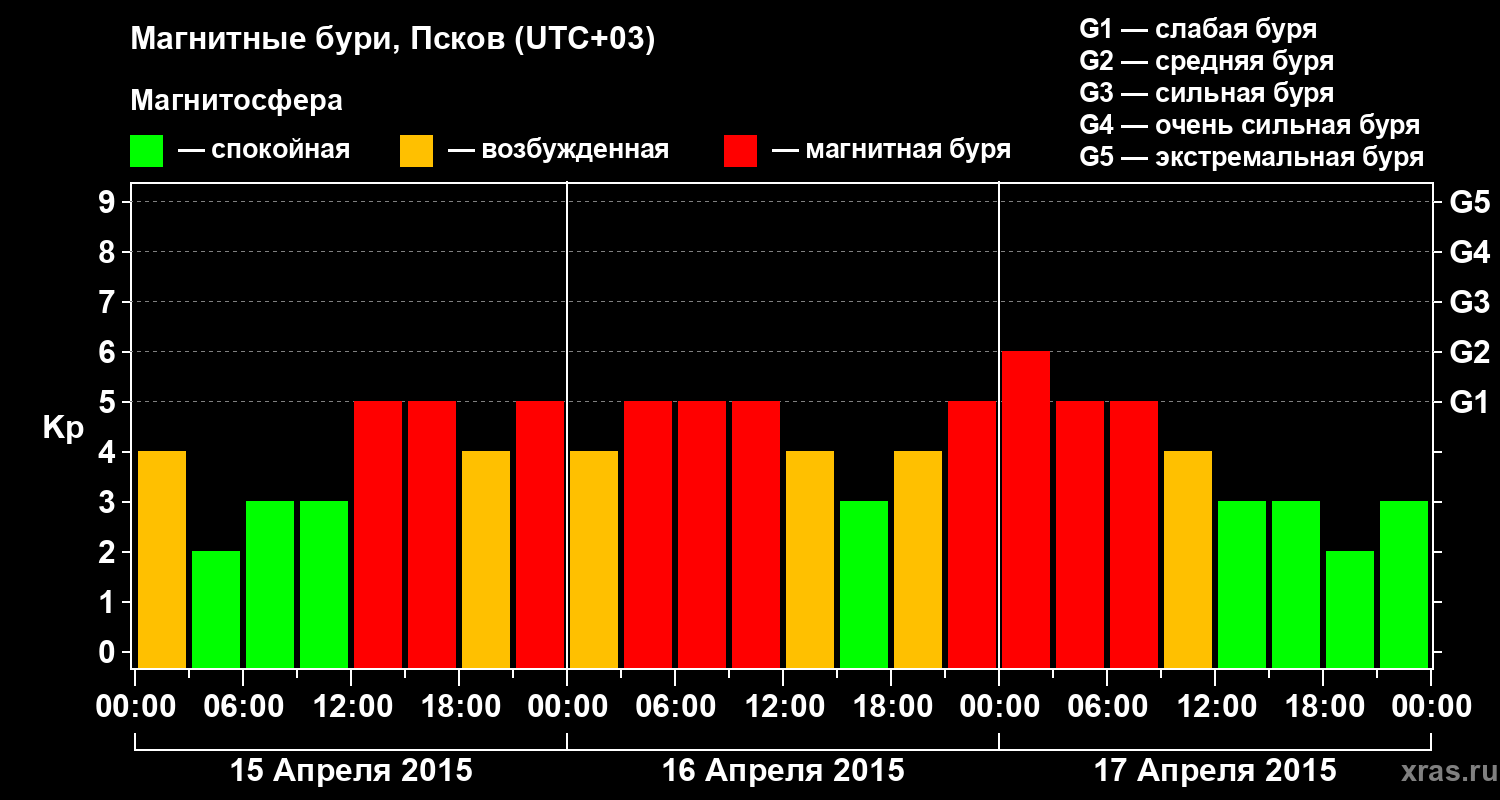1500x800 pixels.
Task: Click the red 'магнитная буря' legend swatch
Action: (x=740, y=151)
